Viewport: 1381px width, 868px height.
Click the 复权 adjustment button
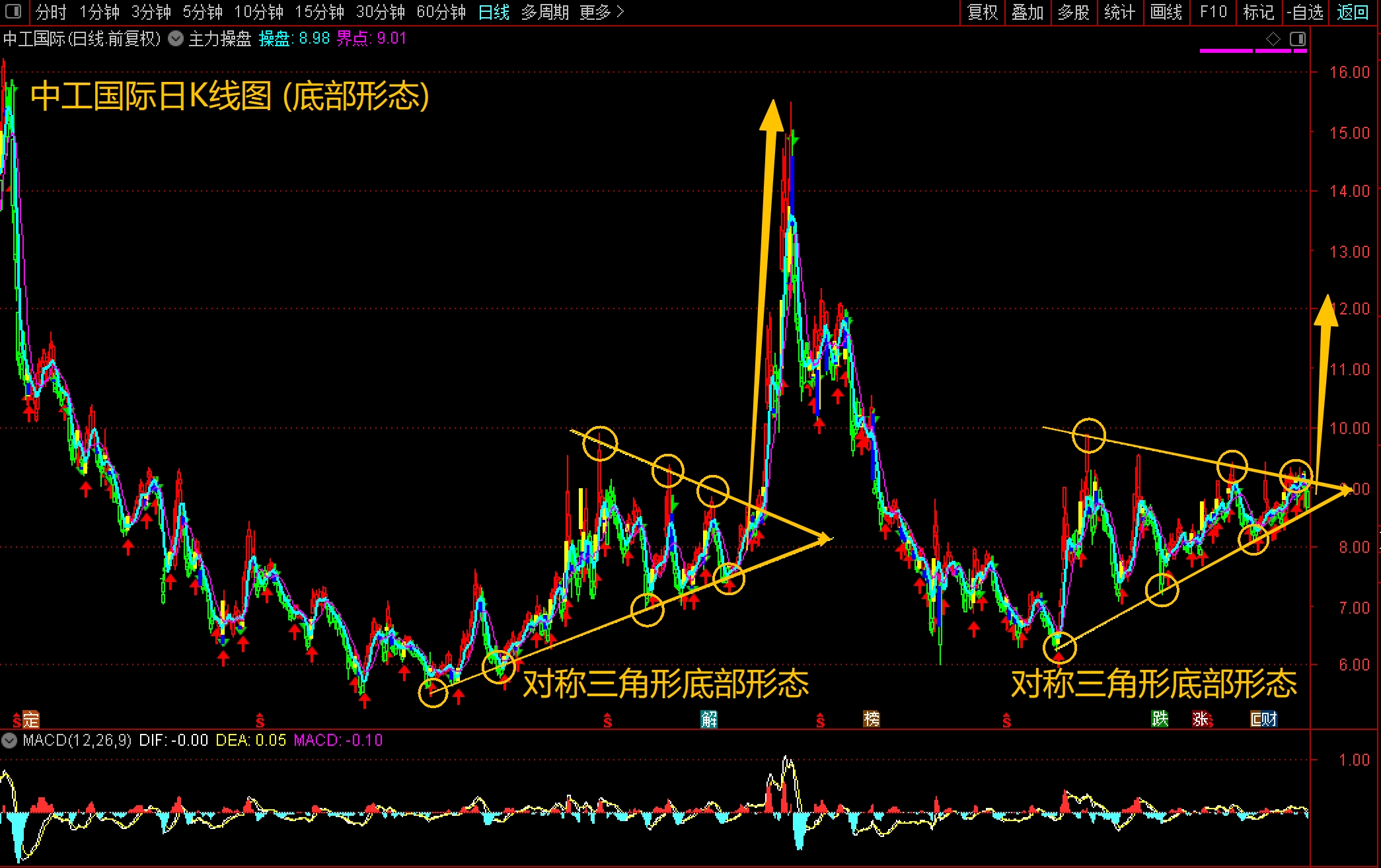click(x=982, y=12)
